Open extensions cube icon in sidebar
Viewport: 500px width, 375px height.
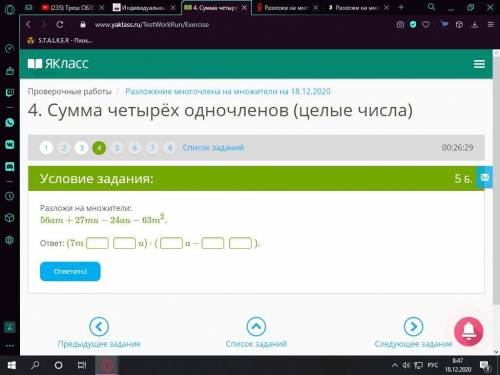(10, 218)
